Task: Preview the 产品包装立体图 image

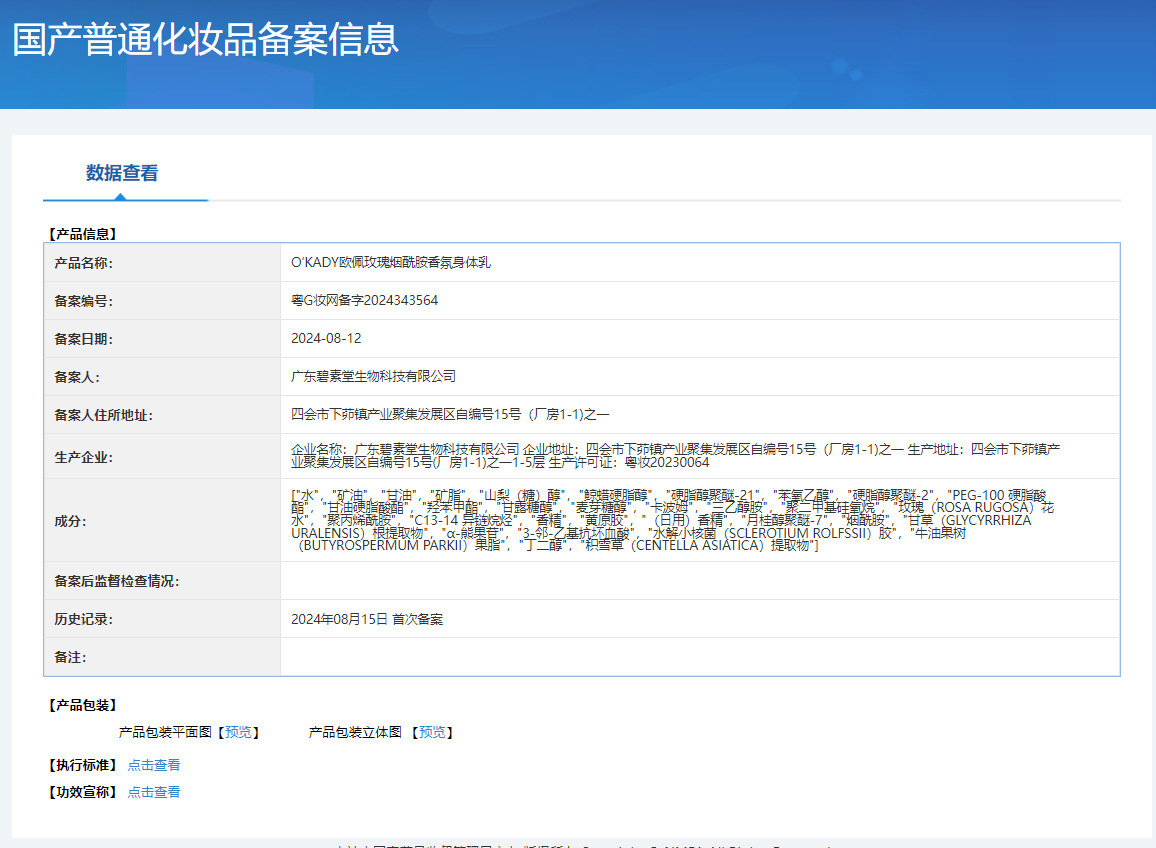Action: point(432,732)
